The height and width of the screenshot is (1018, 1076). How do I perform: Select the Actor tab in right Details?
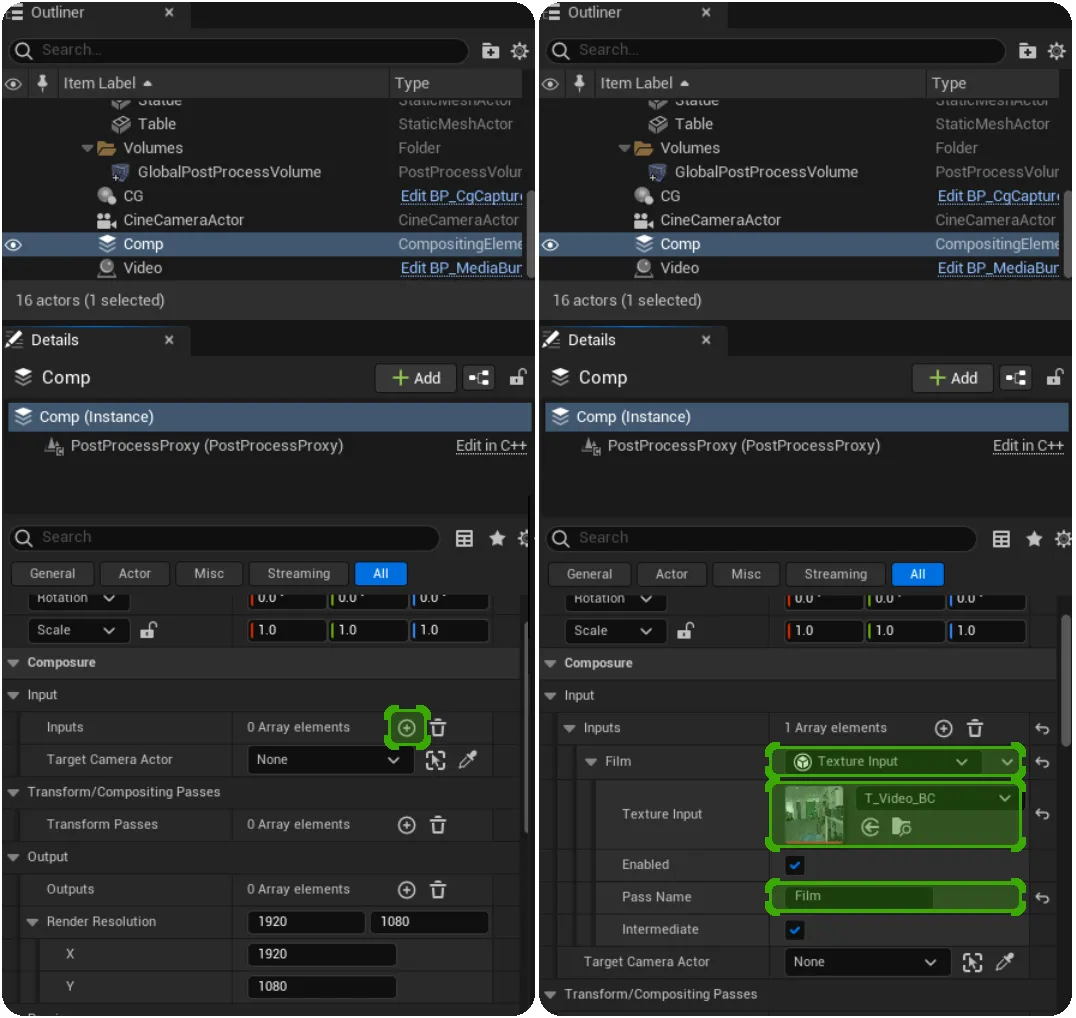671,575
